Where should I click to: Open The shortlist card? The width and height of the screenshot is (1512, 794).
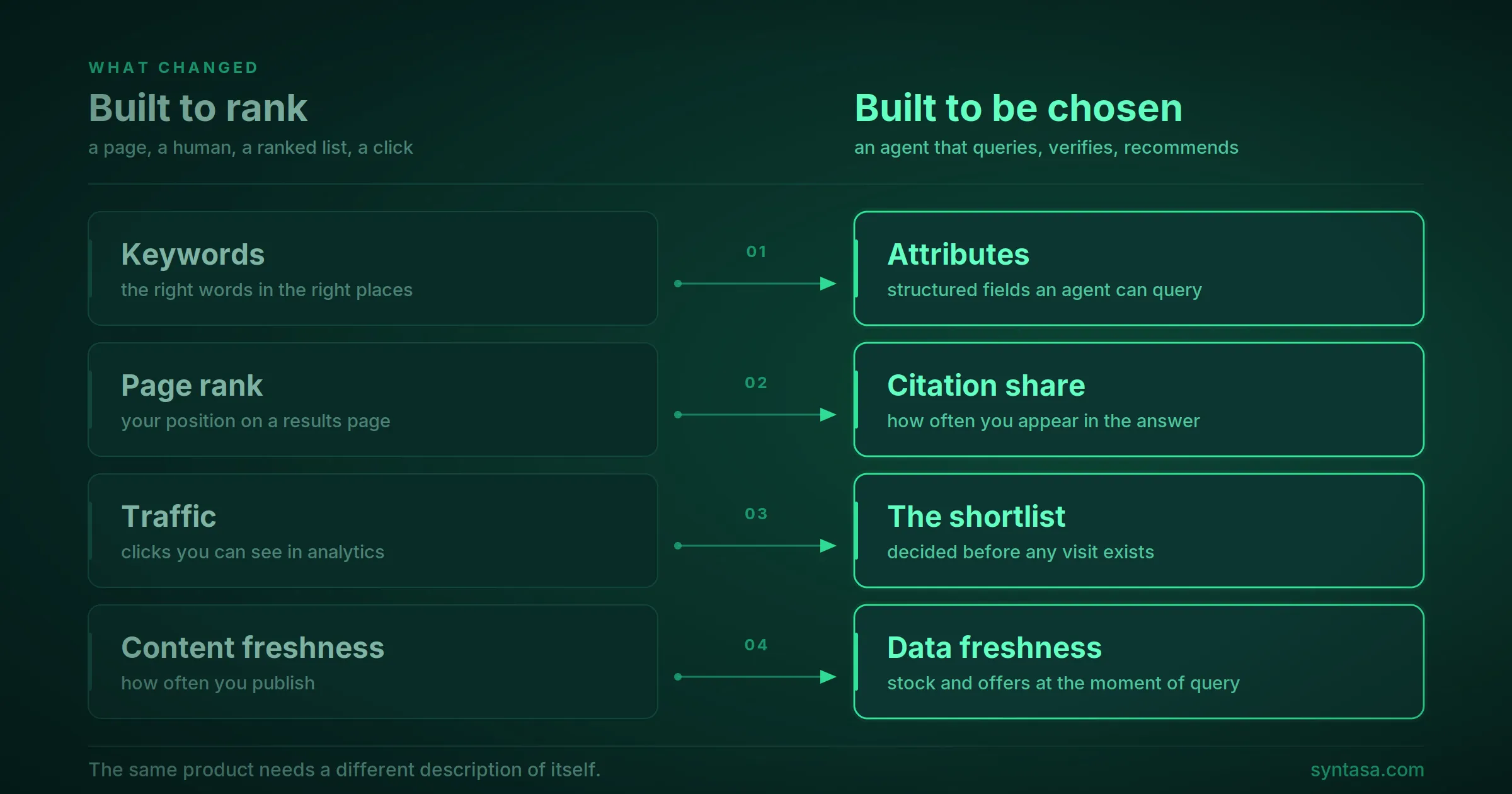(1139, 531)
